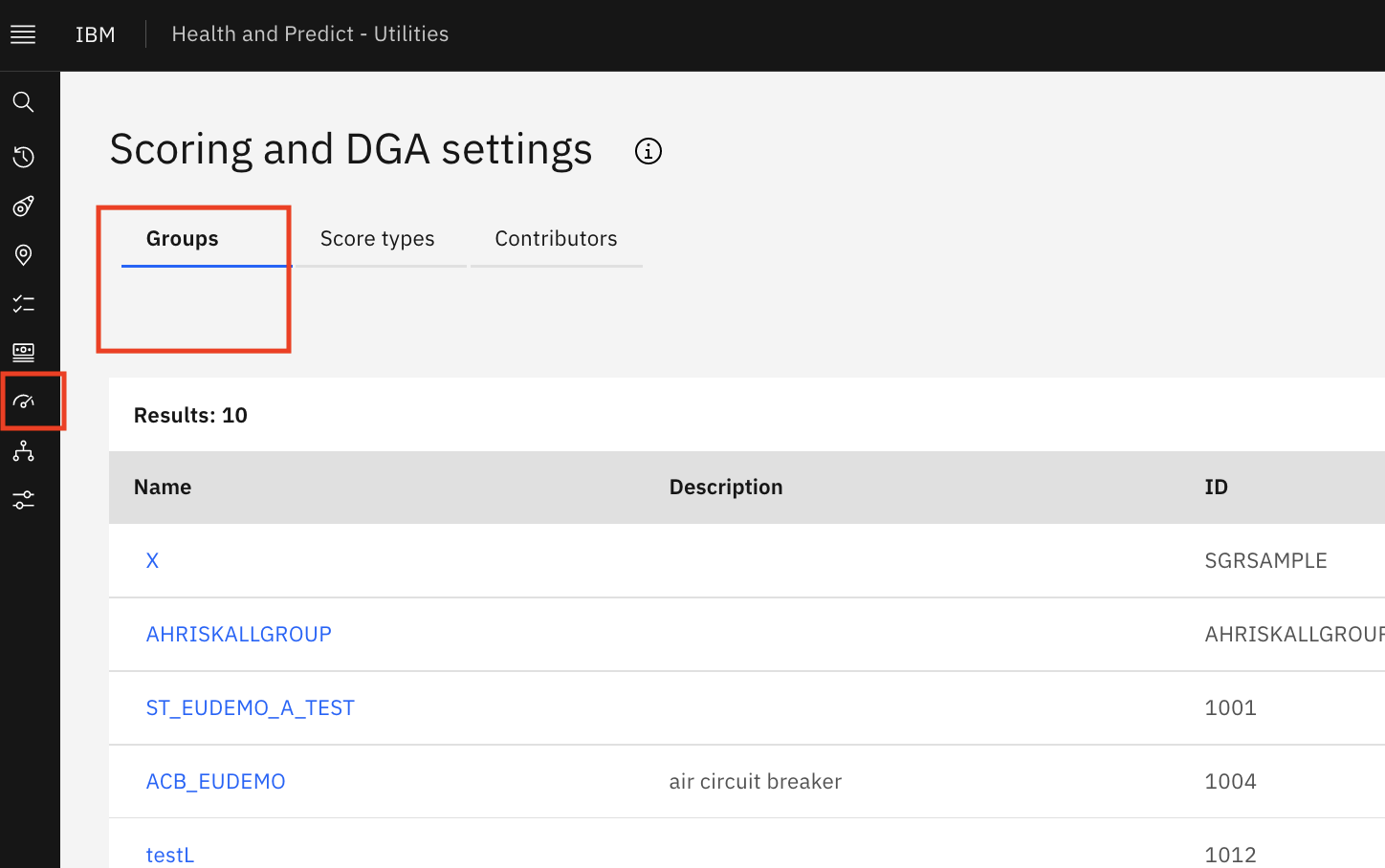The height and width of the screenshot is (868, 1385).
Task: Click the info icon beside page title
Action: 649,151
